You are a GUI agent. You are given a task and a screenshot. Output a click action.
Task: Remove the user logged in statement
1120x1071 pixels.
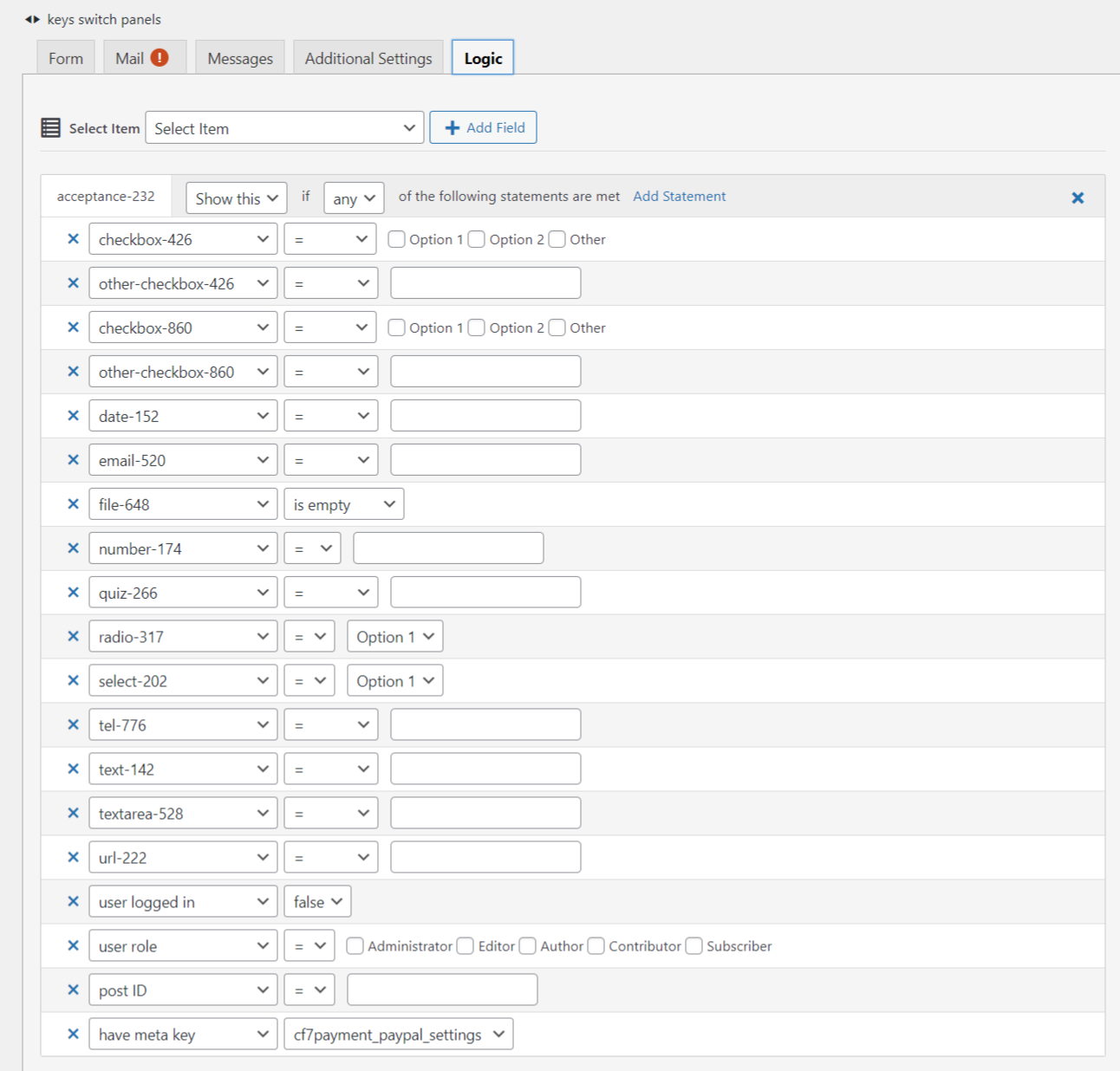point(73,902)
